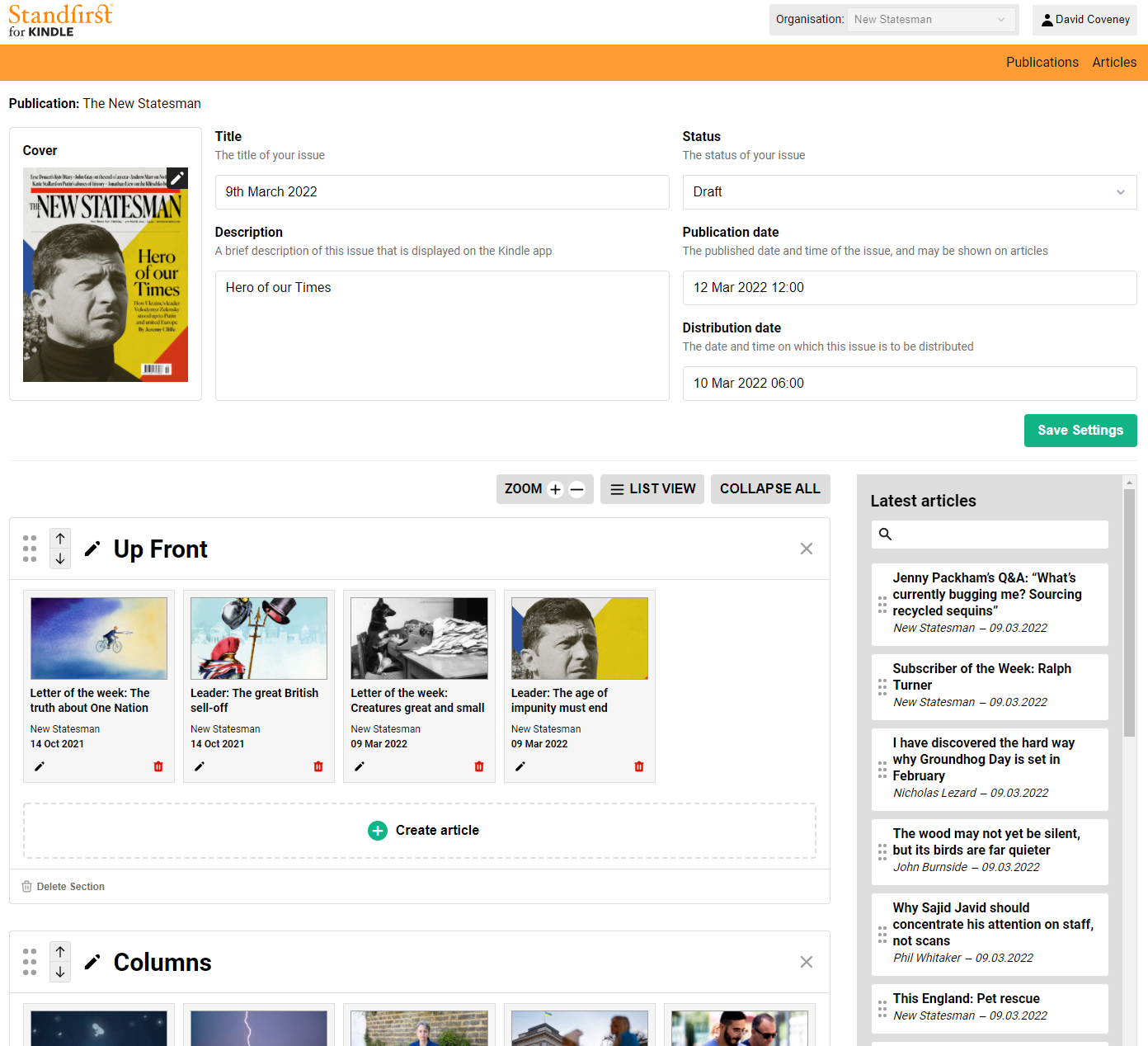Click the Description text area
1148x1046 pixels.
[442, 336]
